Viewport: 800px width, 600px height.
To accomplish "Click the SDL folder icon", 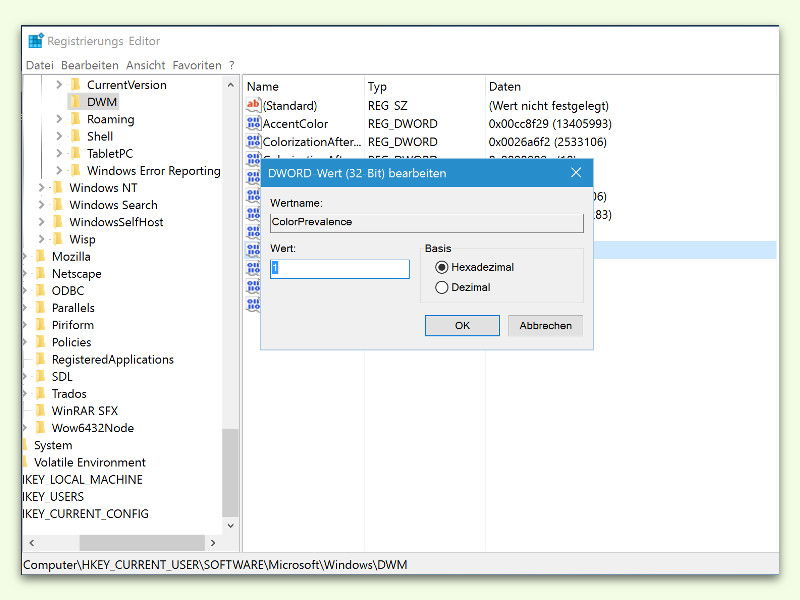I will point(41,376).
